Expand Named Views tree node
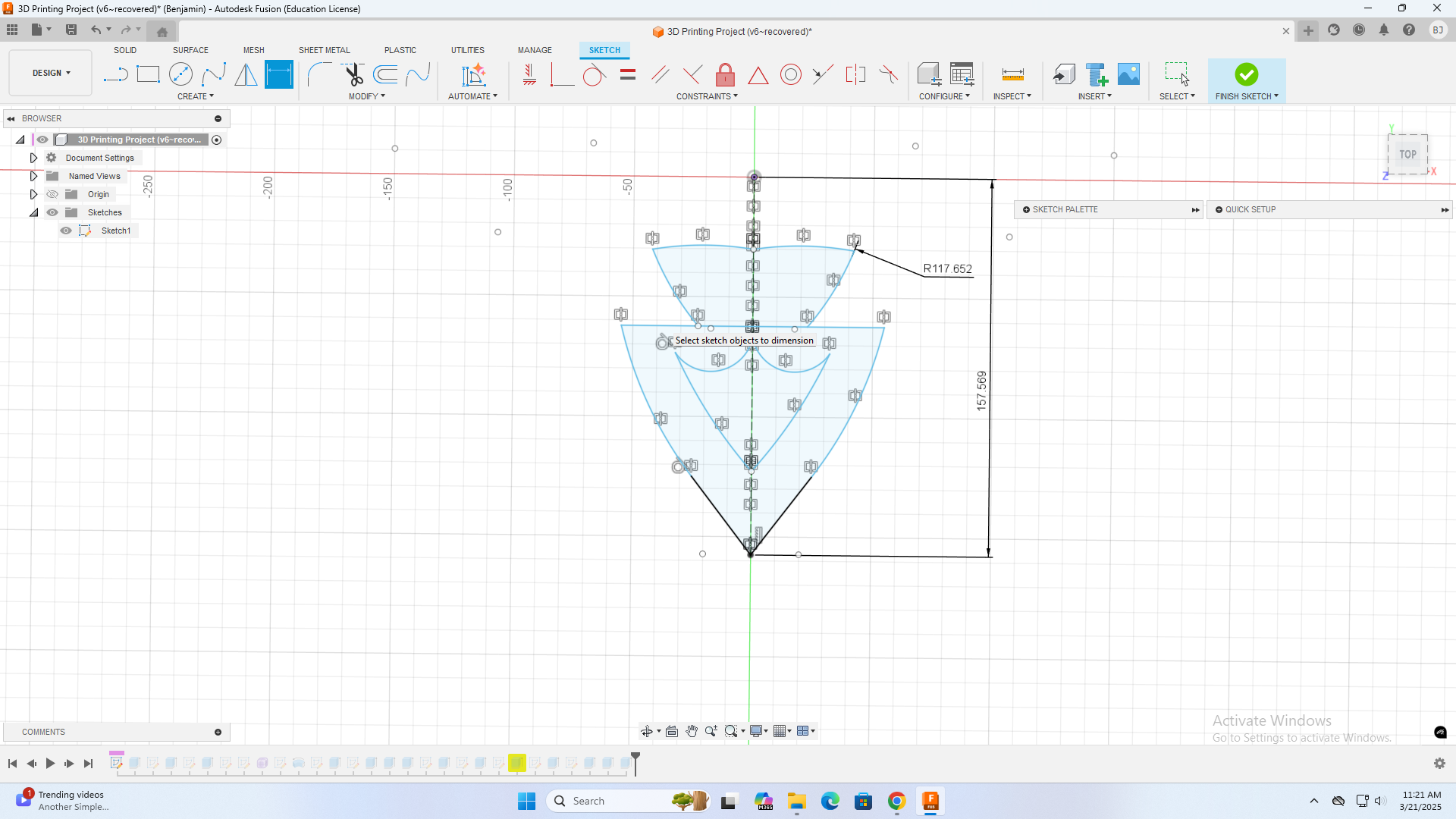Viewport: 1456px width, 819px height. point(33,176)
